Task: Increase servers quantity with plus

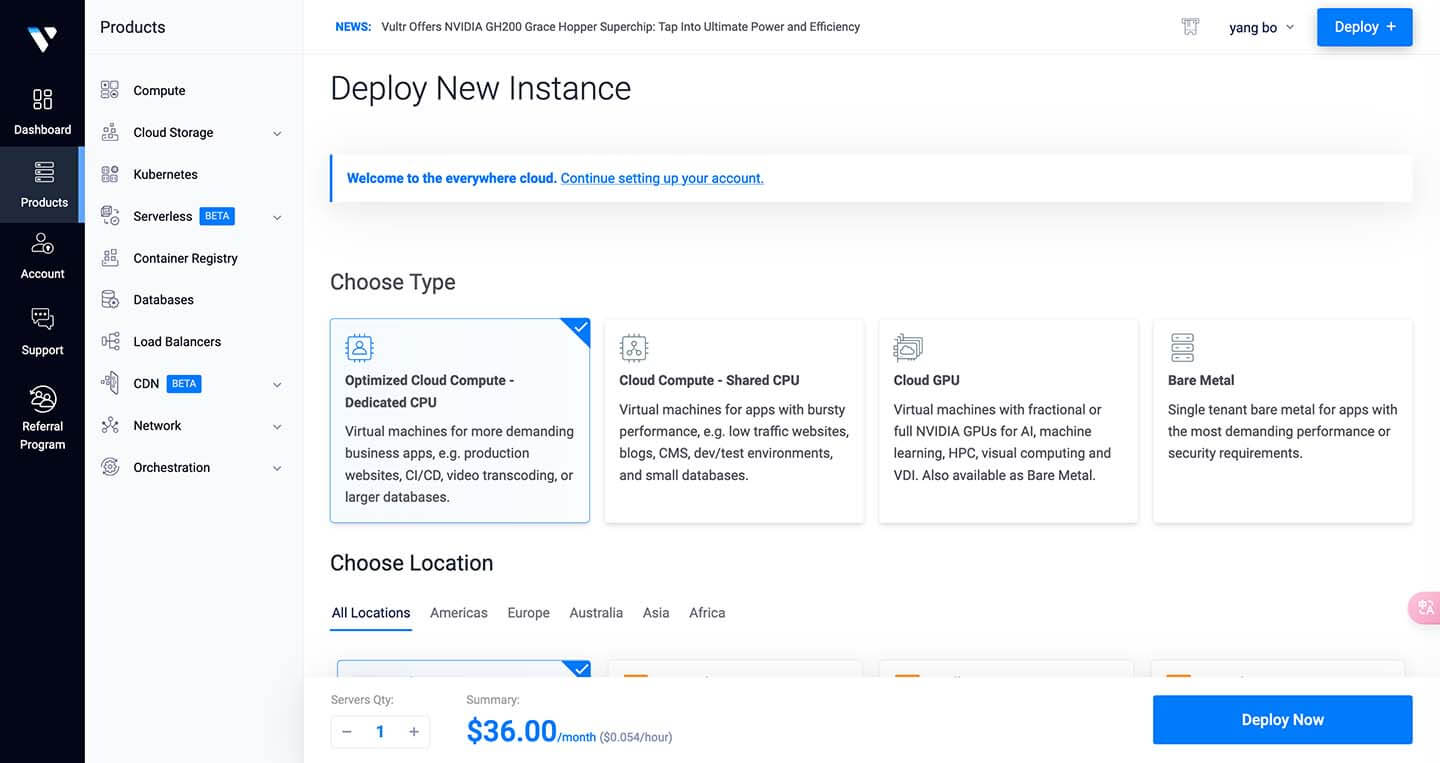Action: click(414, 732)
